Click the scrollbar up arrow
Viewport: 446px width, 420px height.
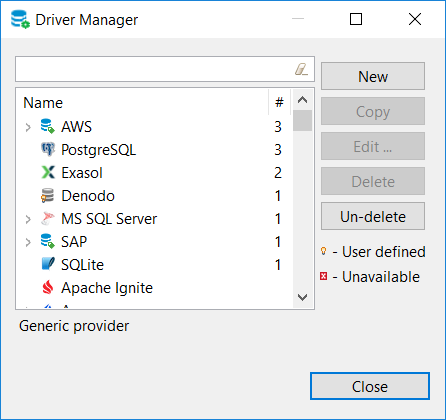tap(302, 100)
